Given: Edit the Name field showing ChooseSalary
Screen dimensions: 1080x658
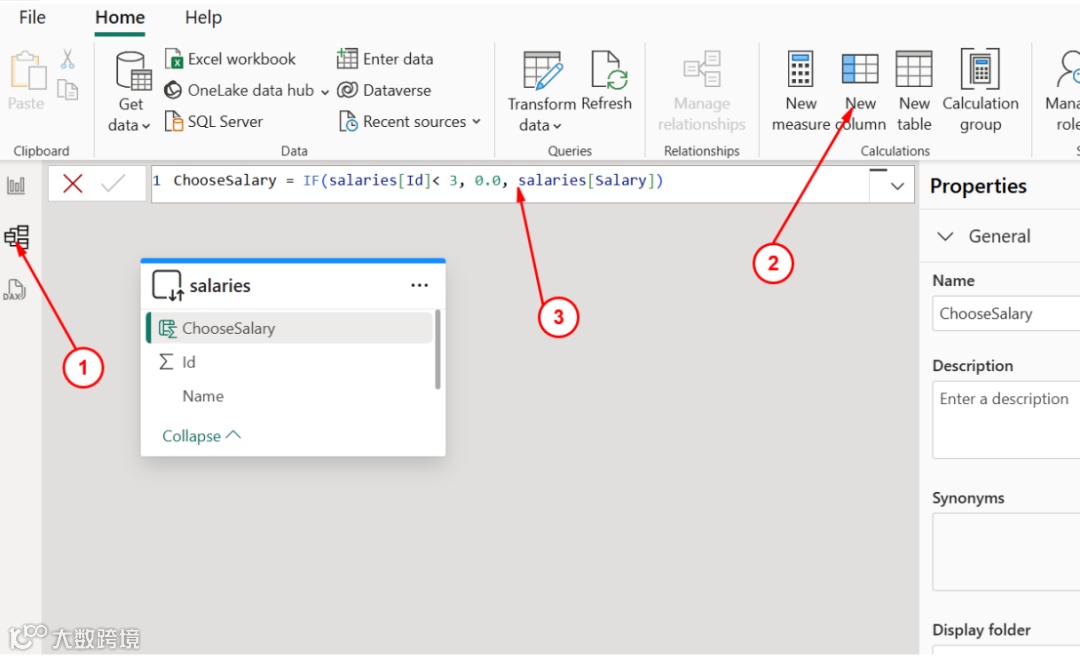Looking at the screenshot, I should (x=1006, y=313).
